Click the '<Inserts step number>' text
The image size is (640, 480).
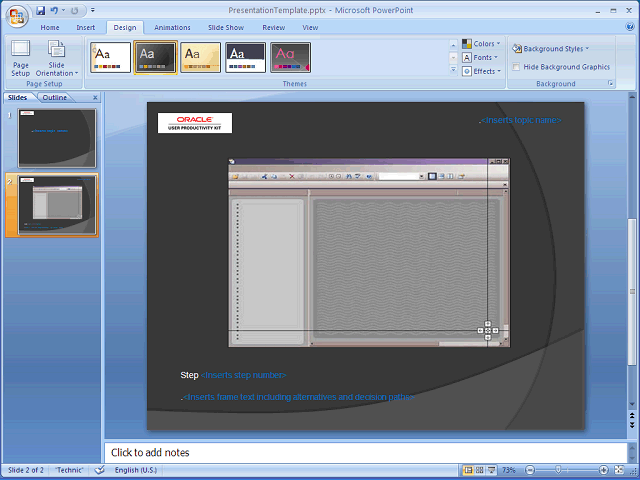[x=244, y=375]
